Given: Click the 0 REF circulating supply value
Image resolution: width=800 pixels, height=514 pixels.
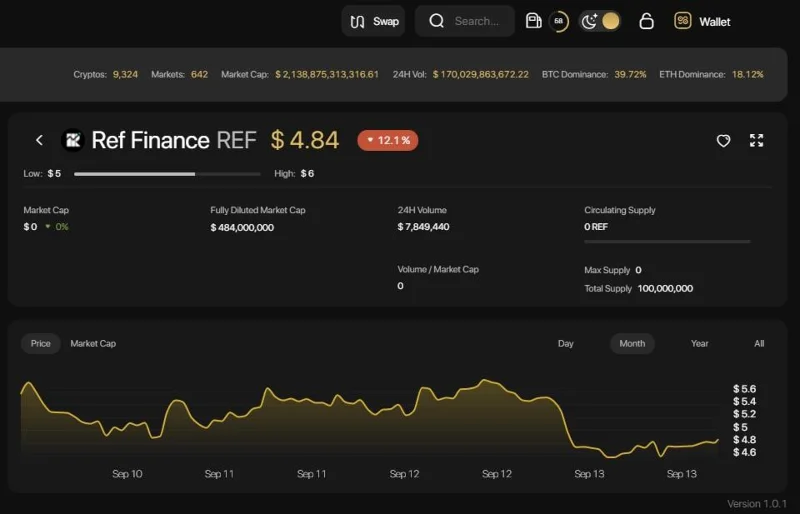Looking at the screenshot, I should [x=596, y=227].
